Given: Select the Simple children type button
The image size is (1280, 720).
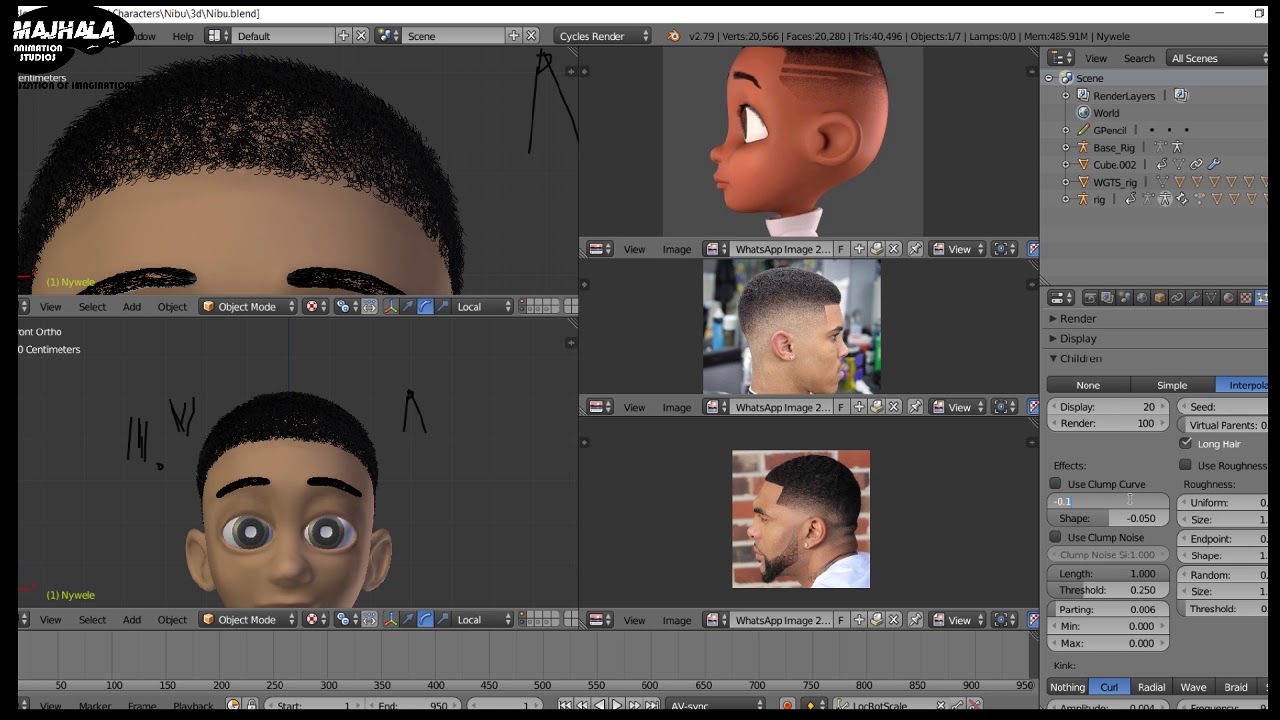Looking at the screenshot, I should point(1172,385).
